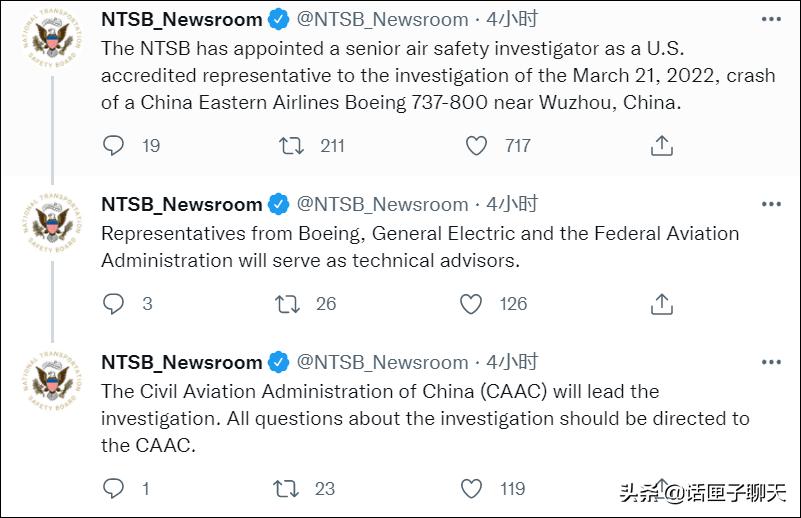
Task: Click the verified badge on second tweet
Action: point(279,204)
